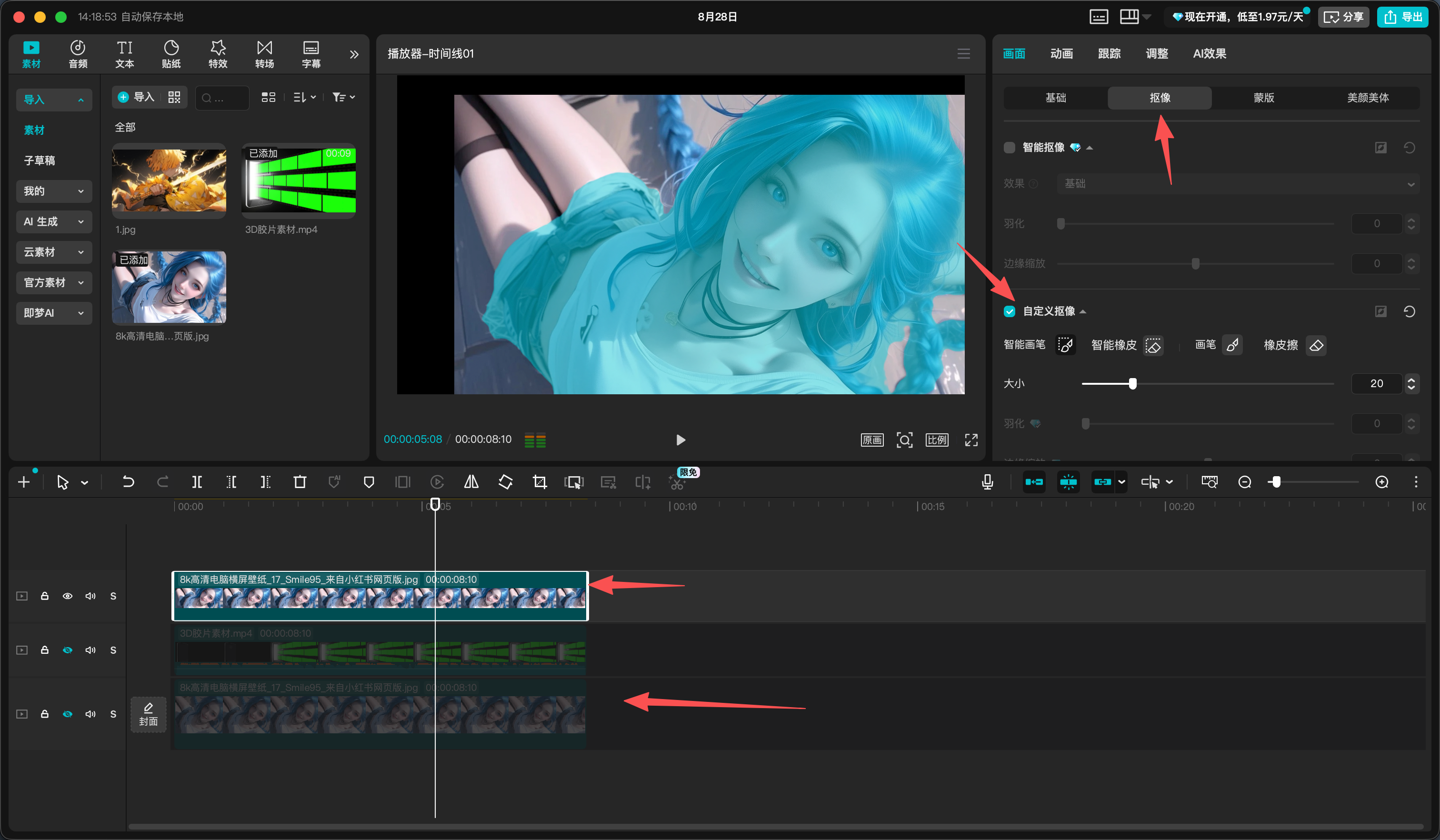Delete the selected clip with trash icon
The image size is (1440, 840).
click(x=300, y=482)
